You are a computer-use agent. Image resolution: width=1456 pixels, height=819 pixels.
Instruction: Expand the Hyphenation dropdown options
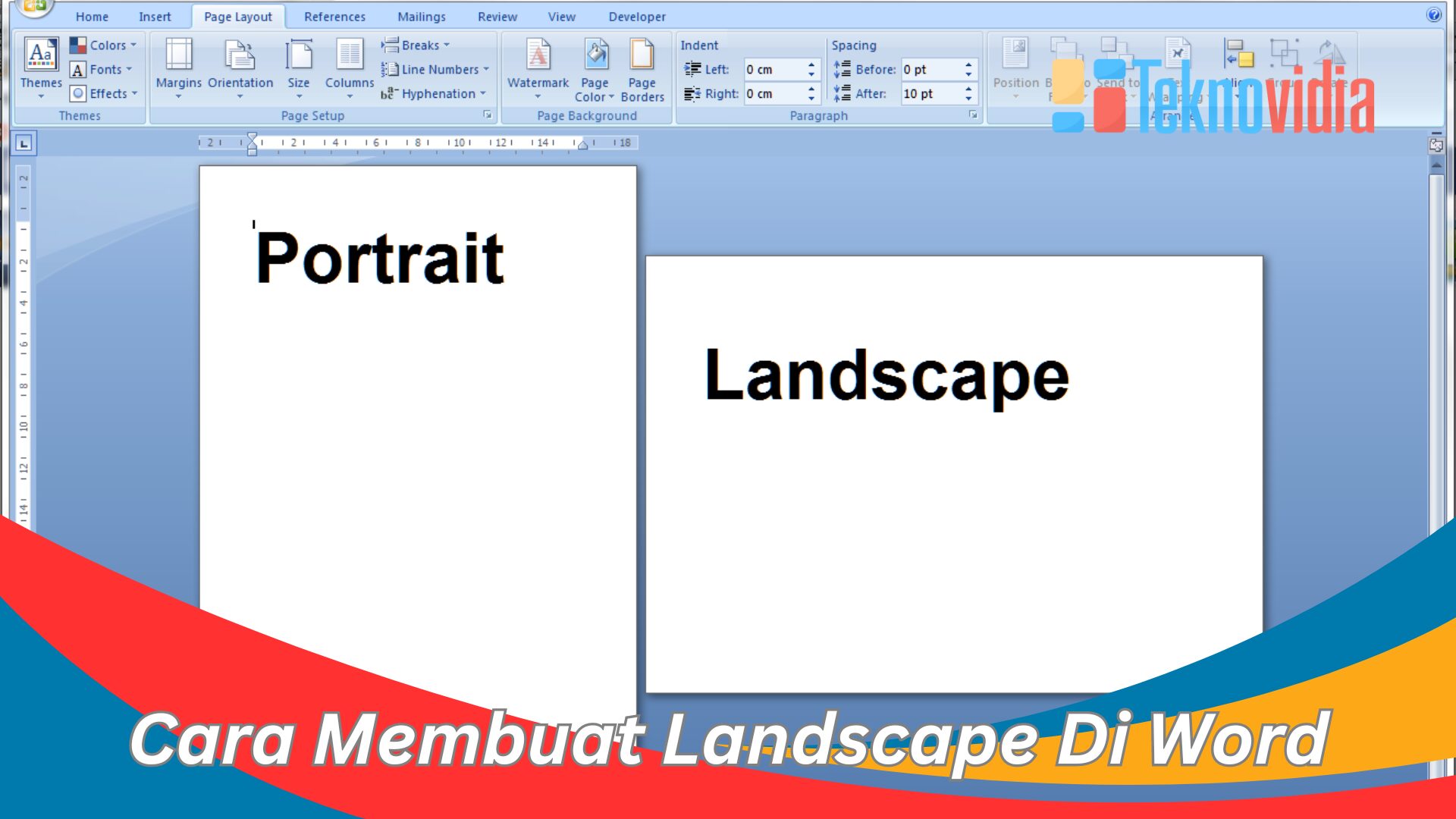[482, 93]
